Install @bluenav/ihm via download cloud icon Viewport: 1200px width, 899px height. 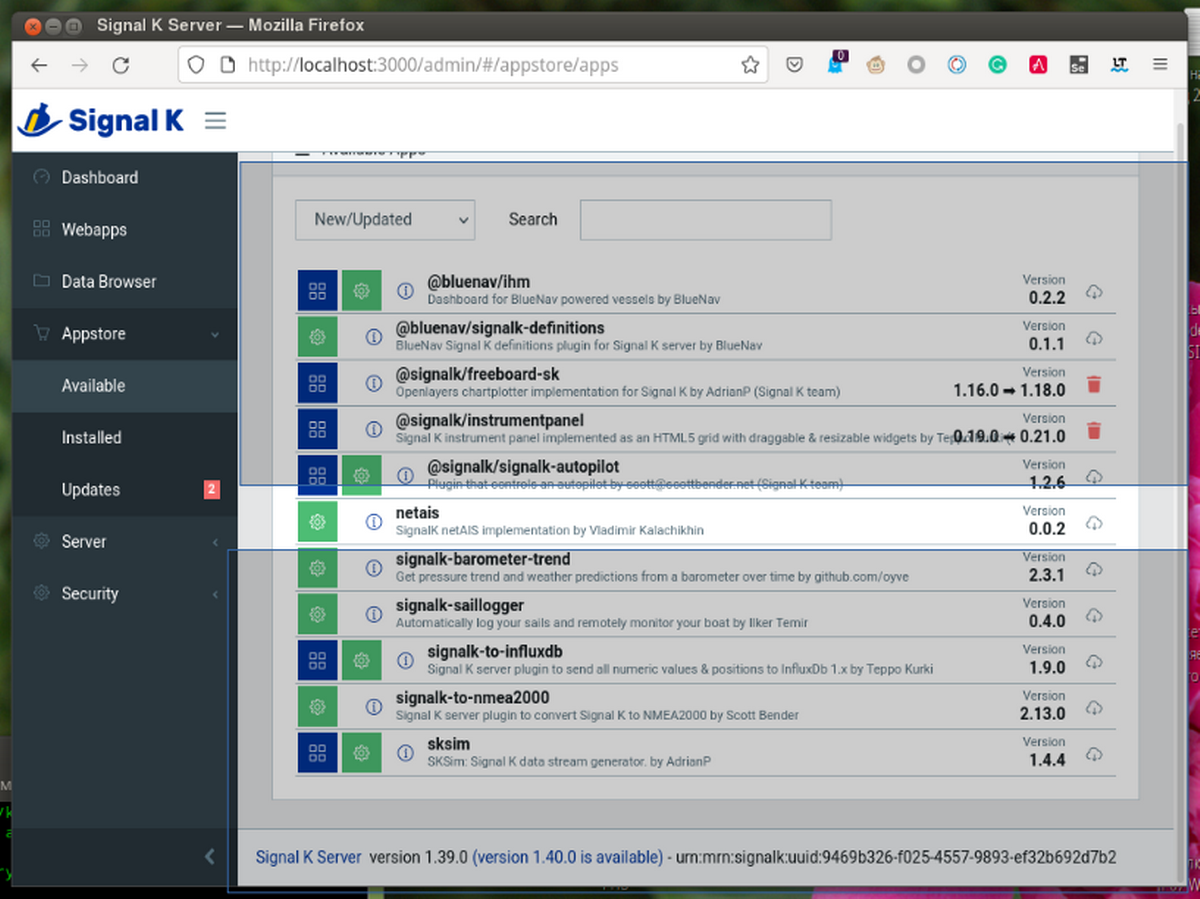(x=1094, y=292)
